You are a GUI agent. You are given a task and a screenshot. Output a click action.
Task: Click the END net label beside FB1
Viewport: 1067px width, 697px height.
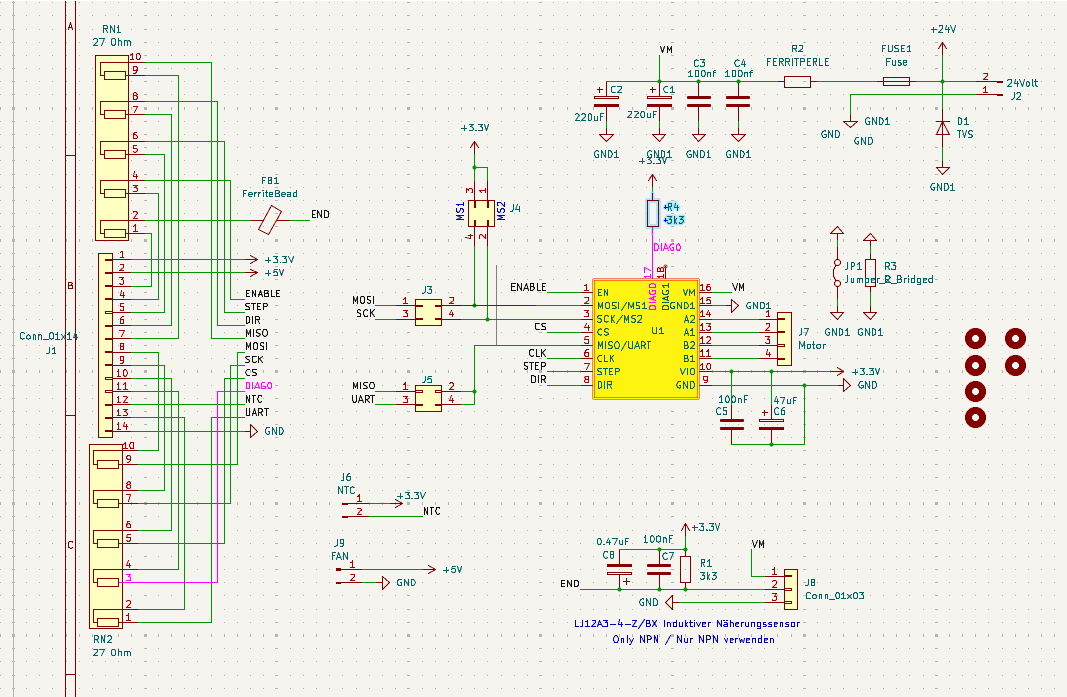(x=320, y=214)
